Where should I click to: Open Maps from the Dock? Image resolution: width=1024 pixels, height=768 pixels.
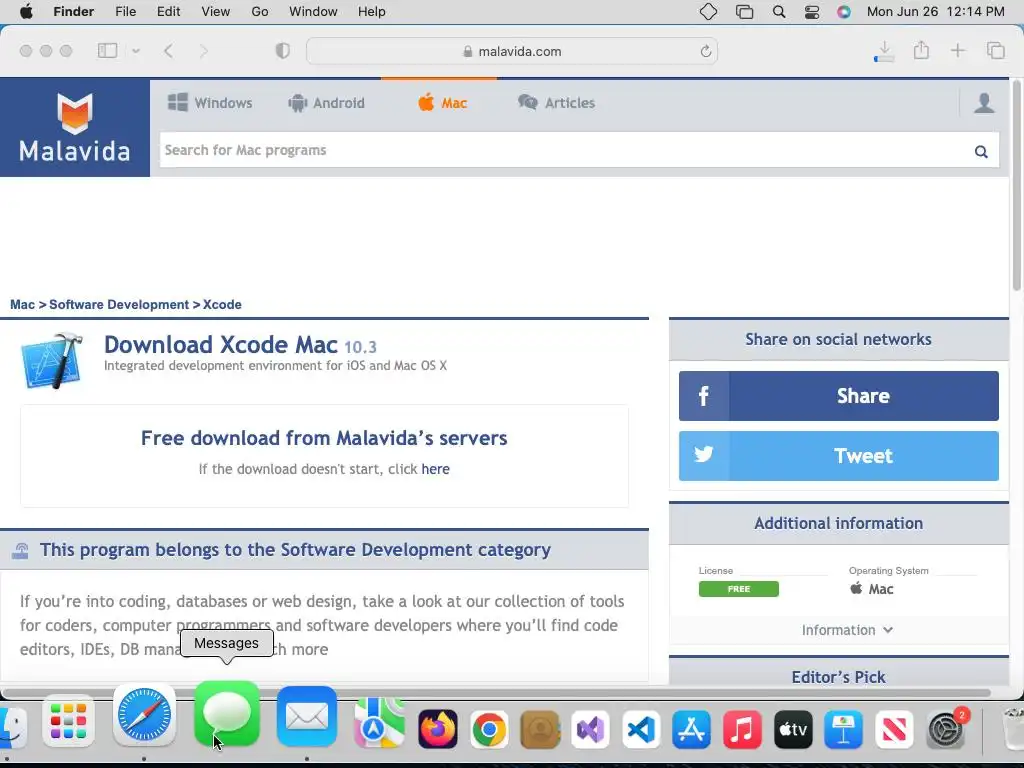tap(379, 722)
